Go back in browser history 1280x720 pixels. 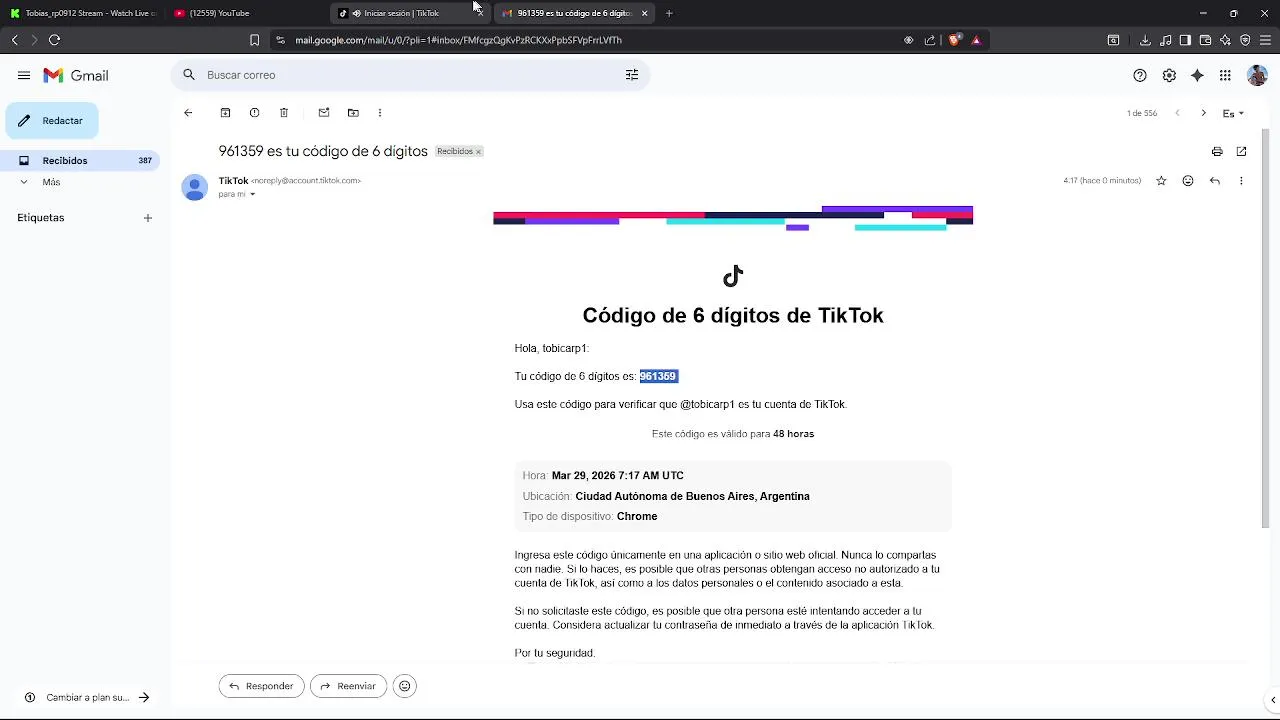(14, 40)
